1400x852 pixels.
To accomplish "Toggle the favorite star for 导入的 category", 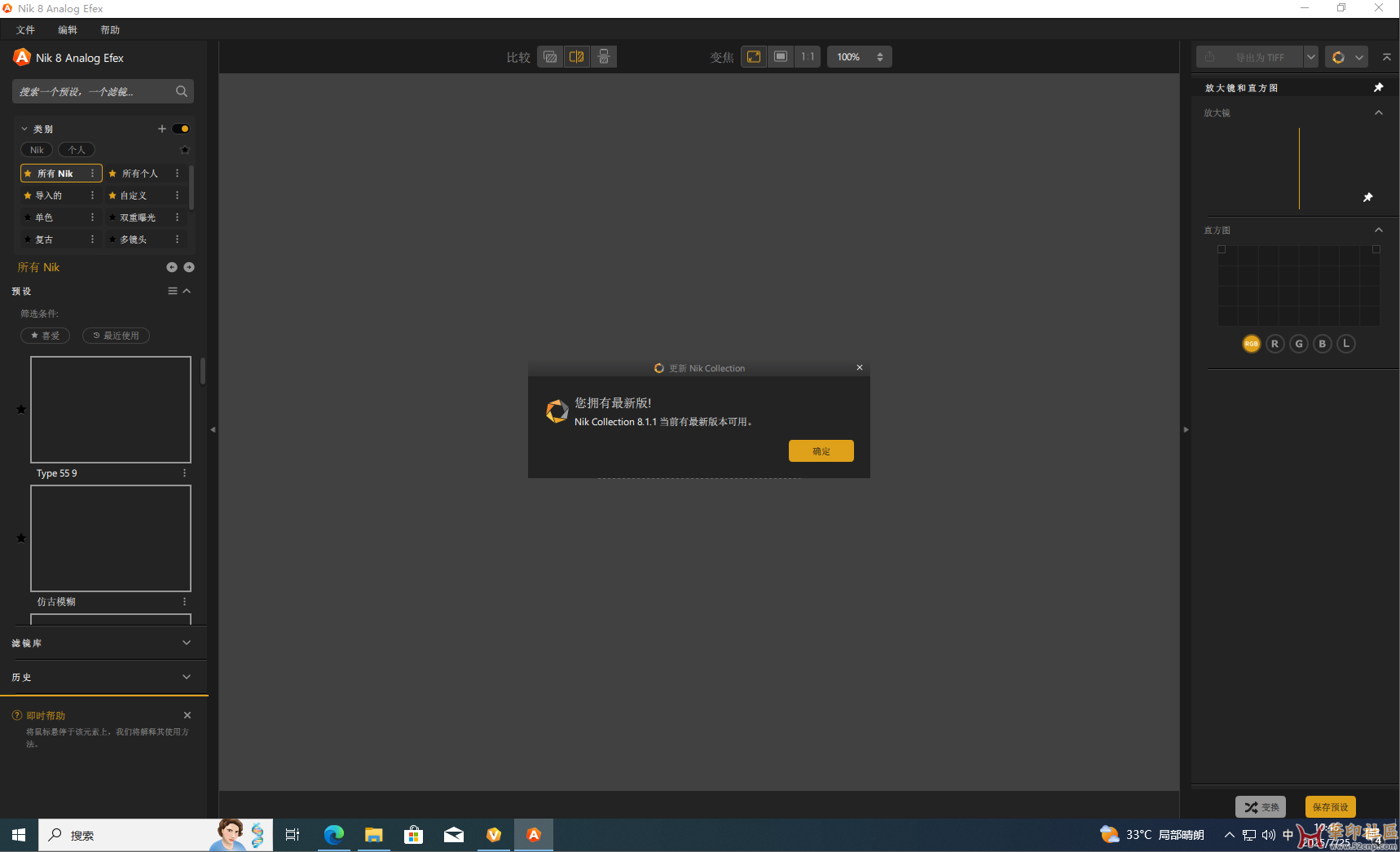I will click(28, 195).
